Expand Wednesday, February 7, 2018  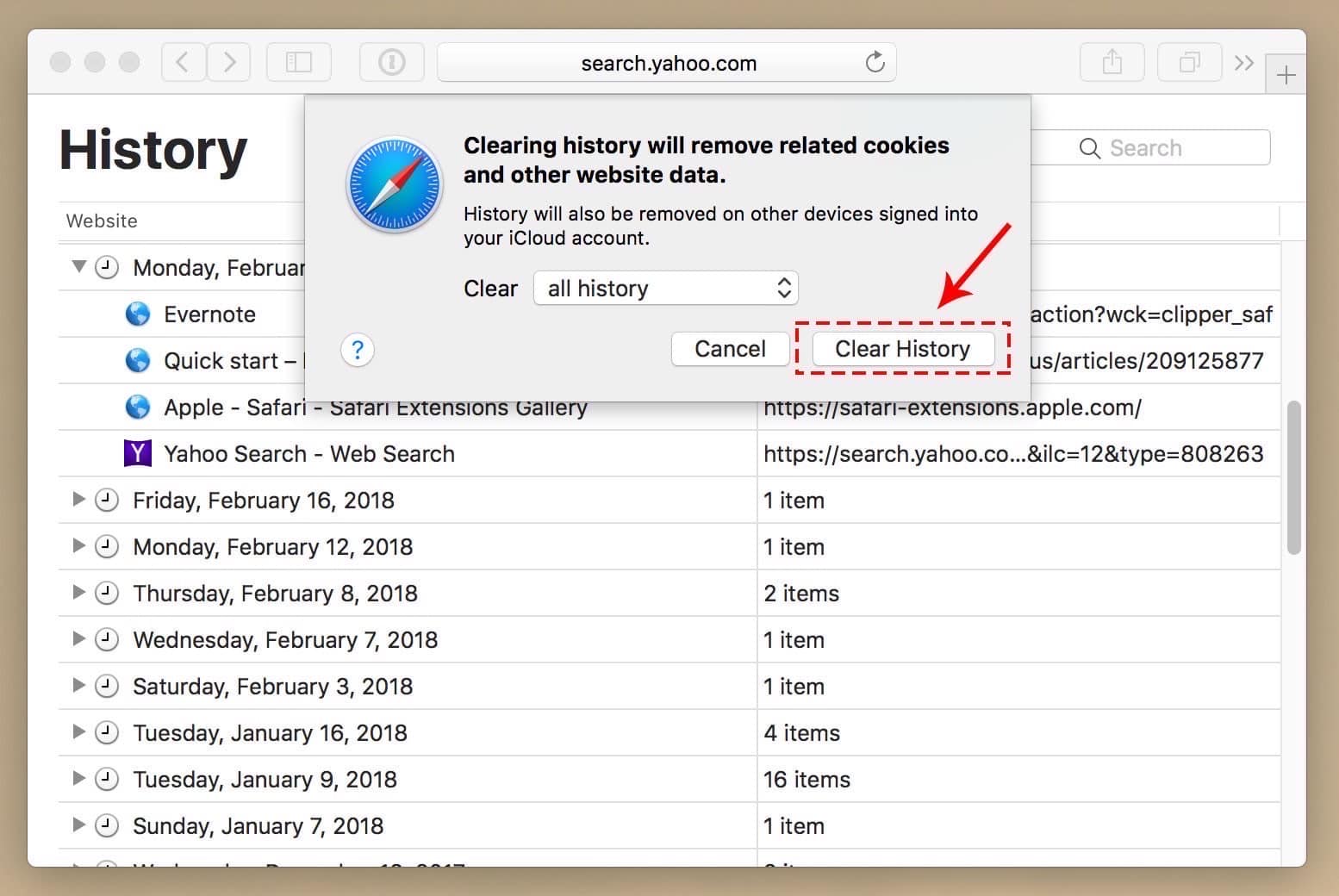pos(78,638)
